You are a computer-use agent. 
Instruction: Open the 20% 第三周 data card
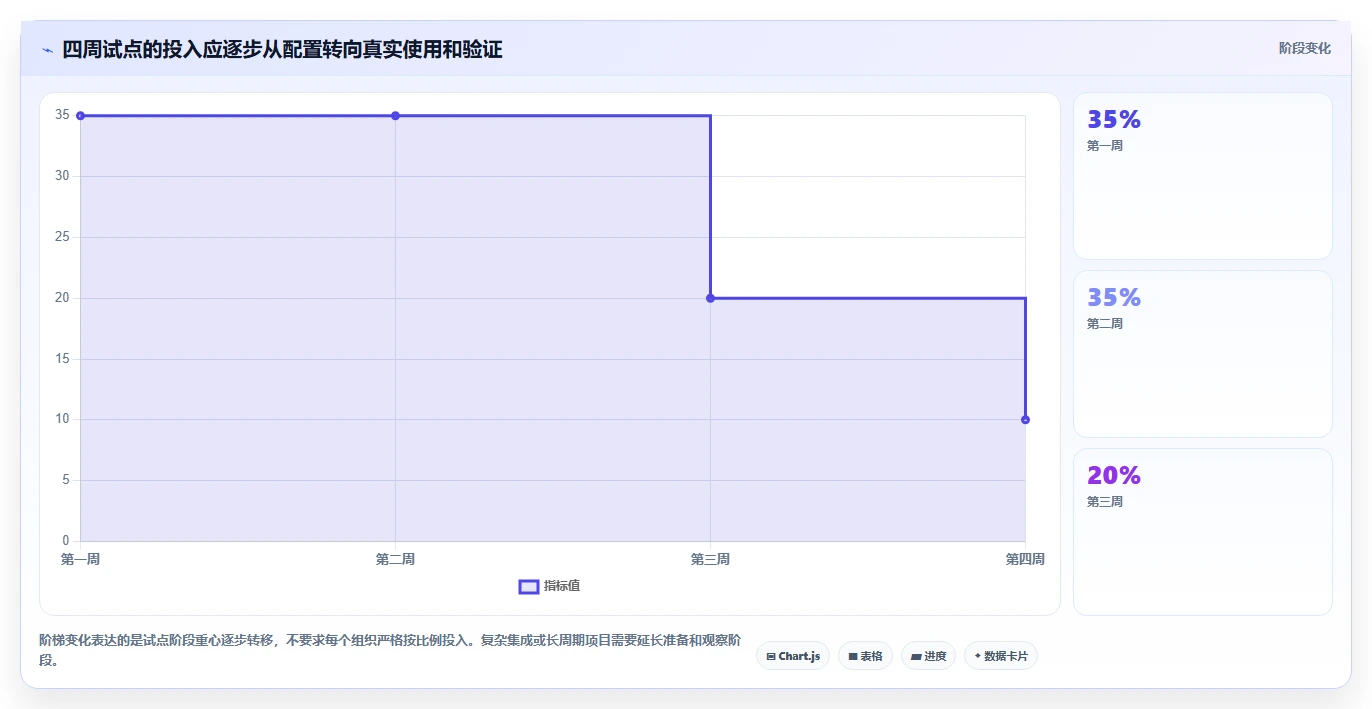click(x=1203, y=532)
